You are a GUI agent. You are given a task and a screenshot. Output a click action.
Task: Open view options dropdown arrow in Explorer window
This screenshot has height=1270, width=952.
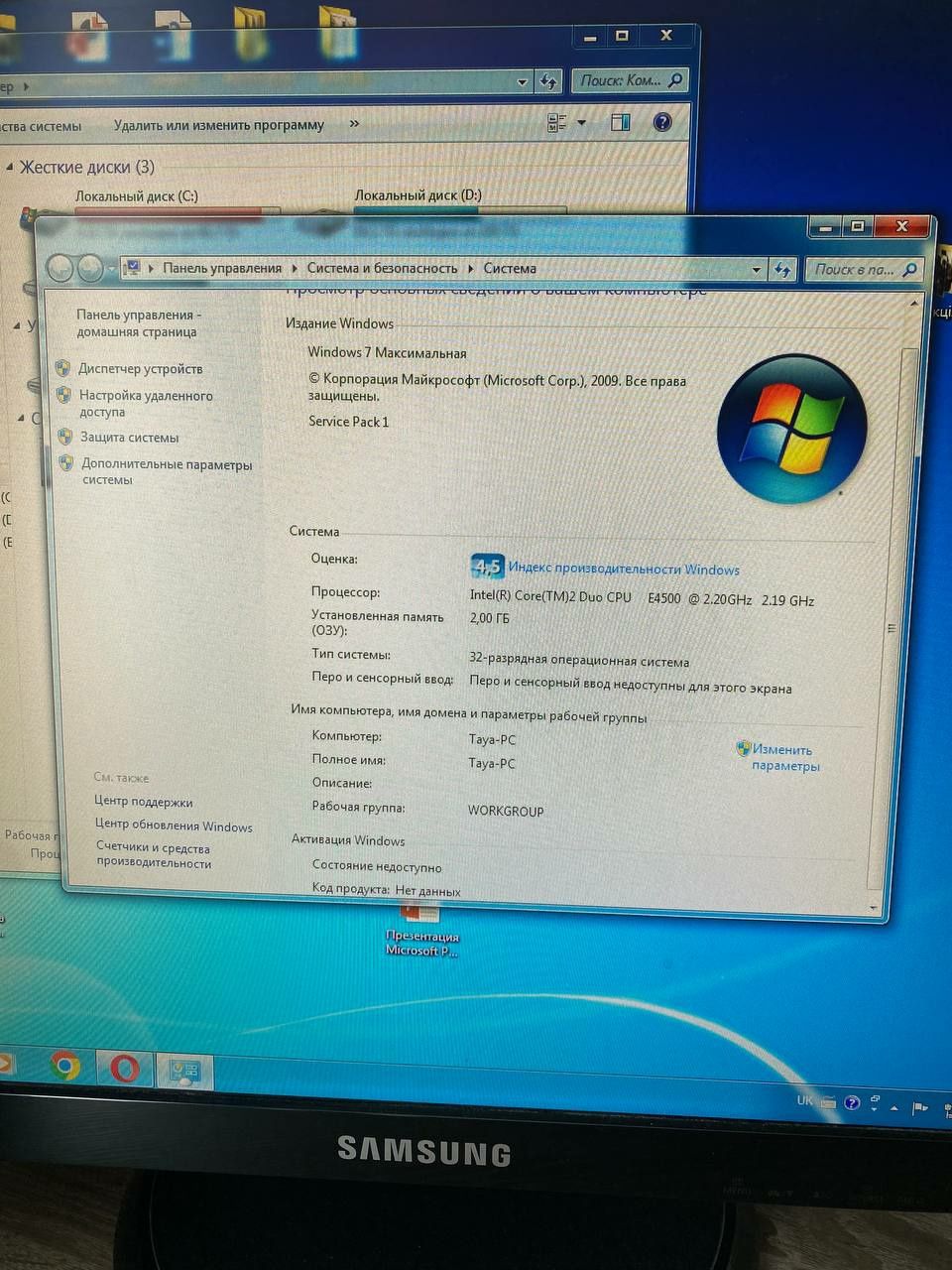tap(582, 123)
